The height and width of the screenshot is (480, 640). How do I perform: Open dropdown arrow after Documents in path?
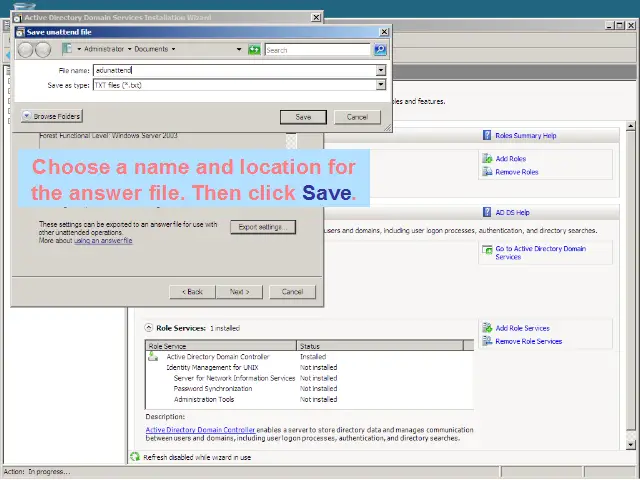coord(173,49)
